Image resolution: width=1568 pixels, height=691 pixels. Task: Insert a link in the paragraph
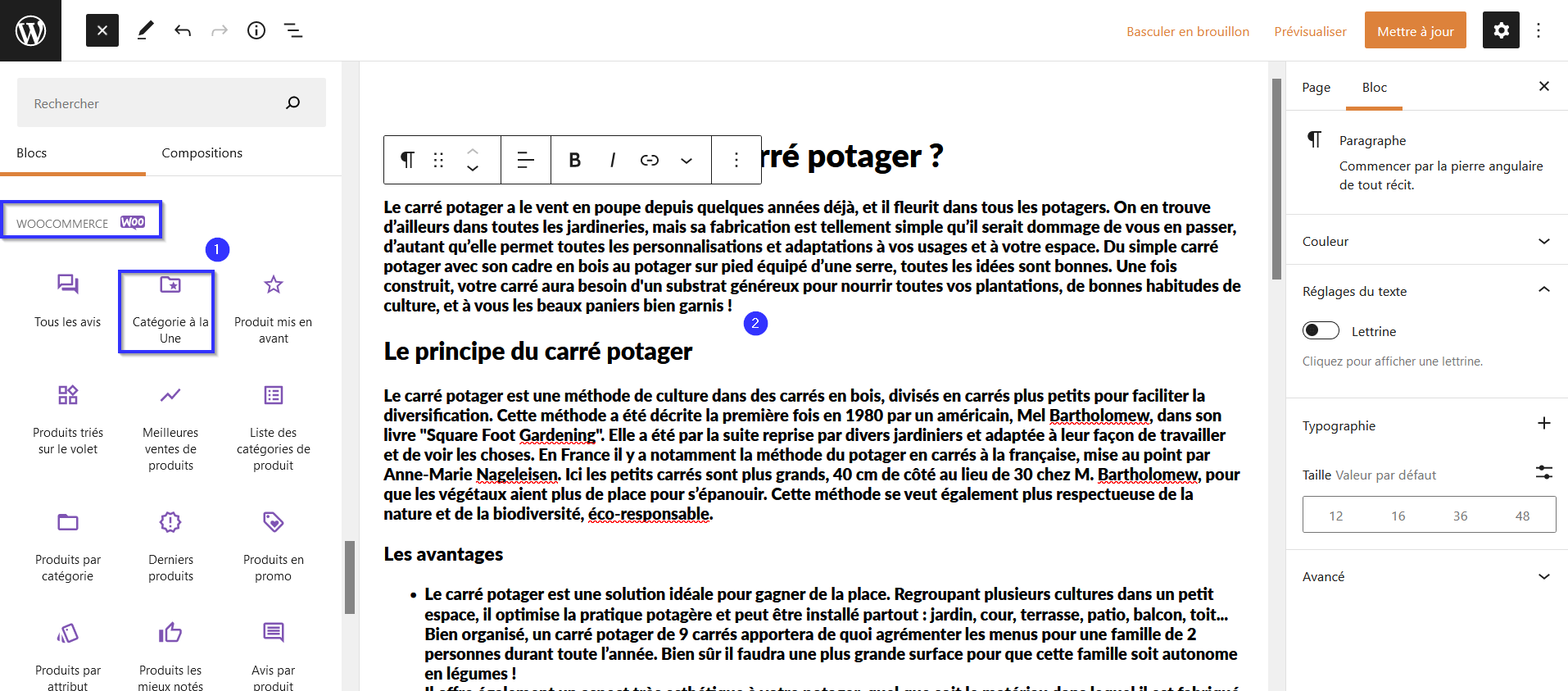(x=650, y=160)
